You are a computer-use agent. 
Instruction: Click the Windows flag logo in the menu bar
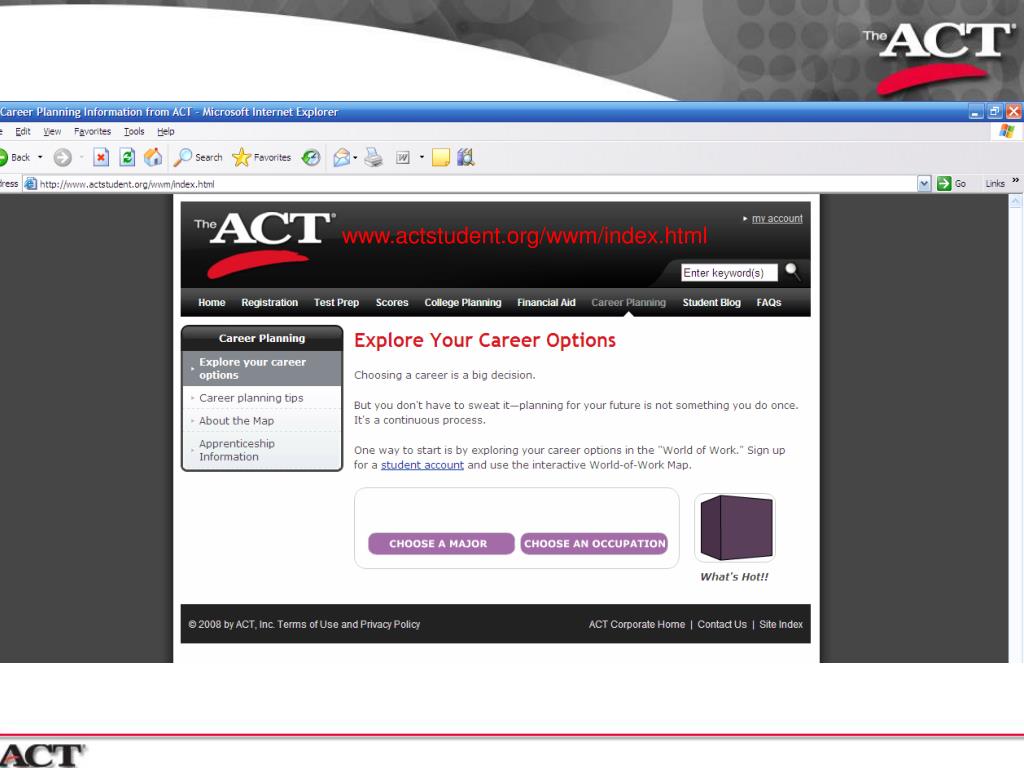point(1006,131)
